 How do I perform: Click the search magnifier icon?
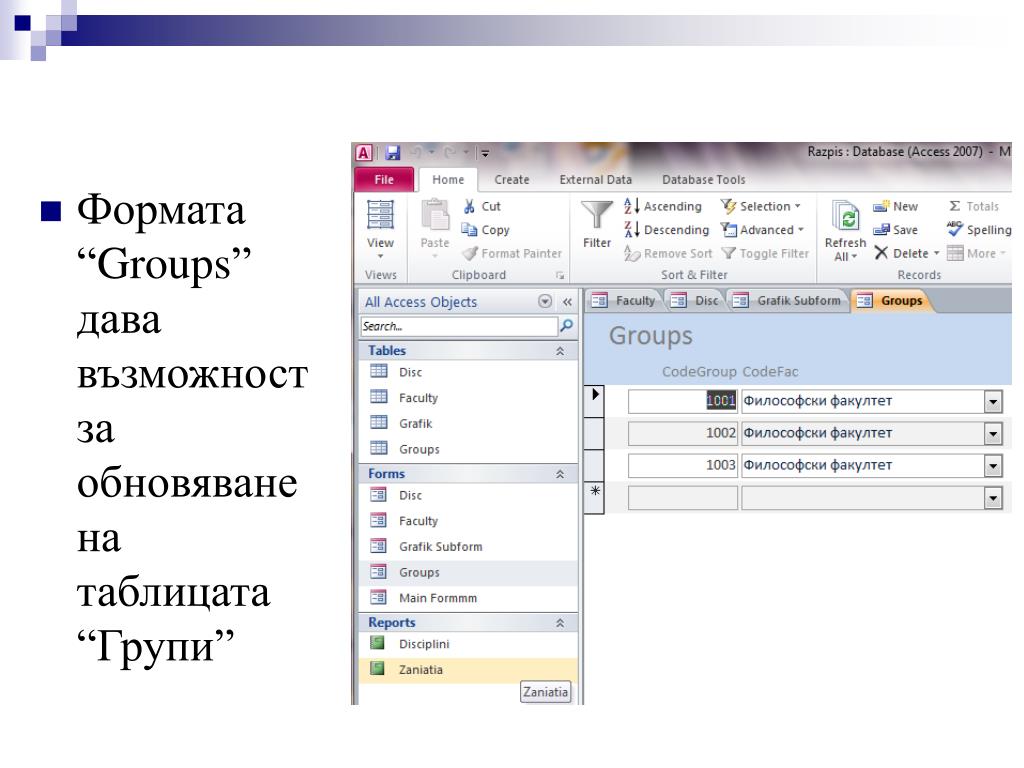click(x=566, y=325)
